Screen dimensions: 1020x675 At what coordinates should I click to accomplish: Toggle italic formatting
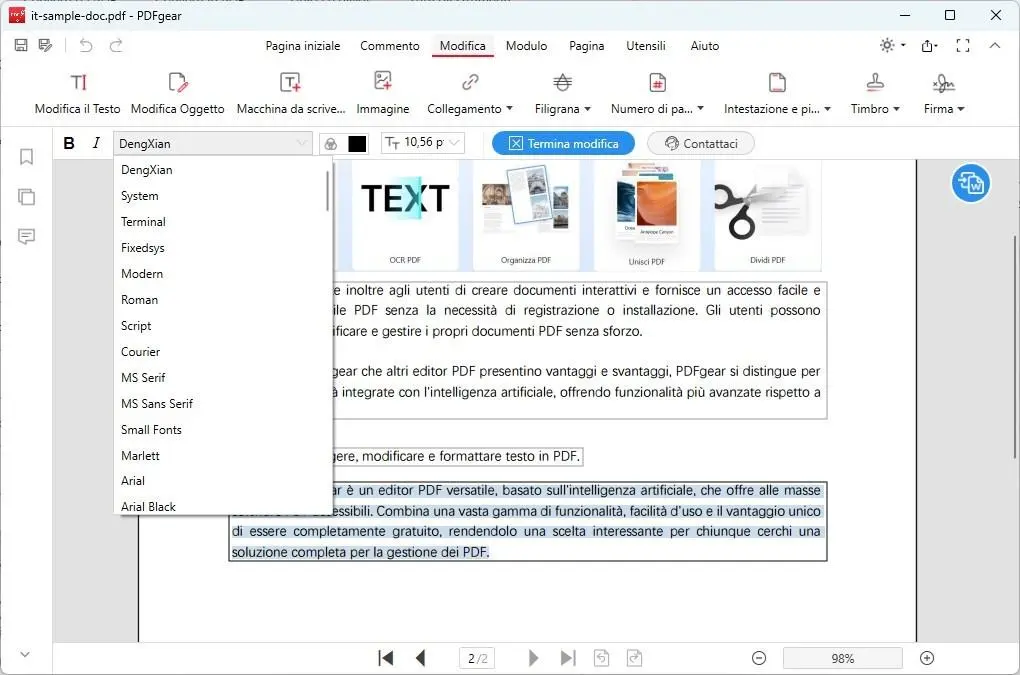pyautogui.click(x=96, y=143)
